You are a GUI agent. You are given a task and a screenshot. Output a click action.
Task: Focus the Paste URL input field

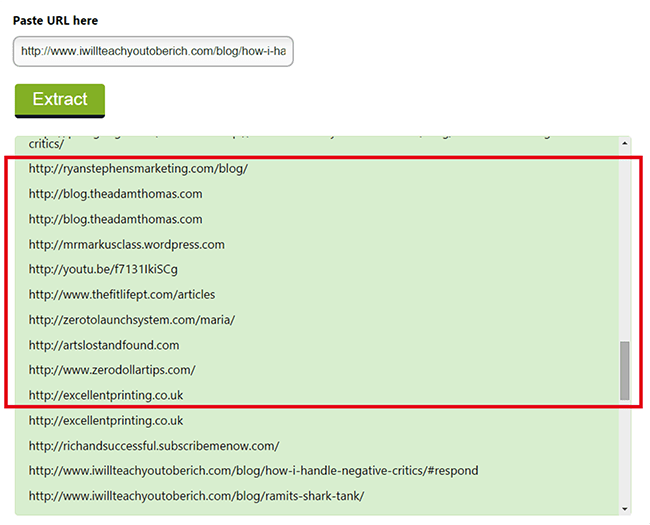point(153,51)
